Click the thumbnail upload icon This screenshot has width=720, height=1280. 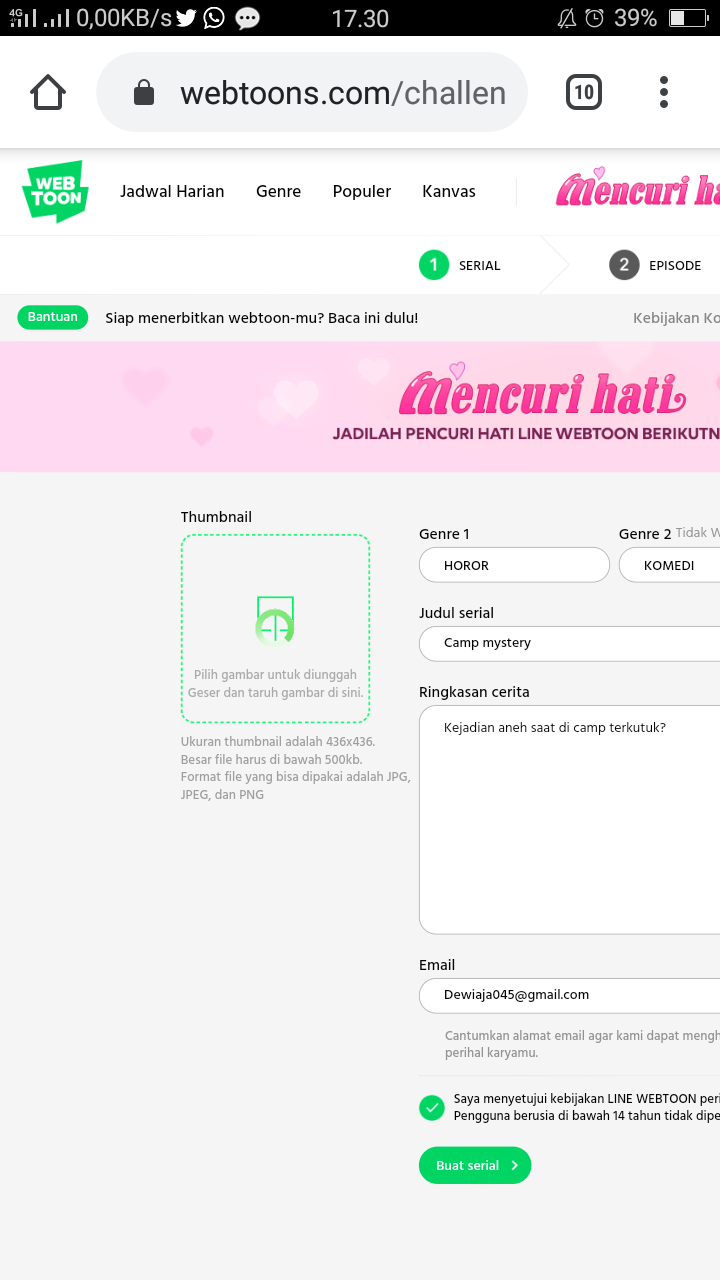[x=275, y=620]
